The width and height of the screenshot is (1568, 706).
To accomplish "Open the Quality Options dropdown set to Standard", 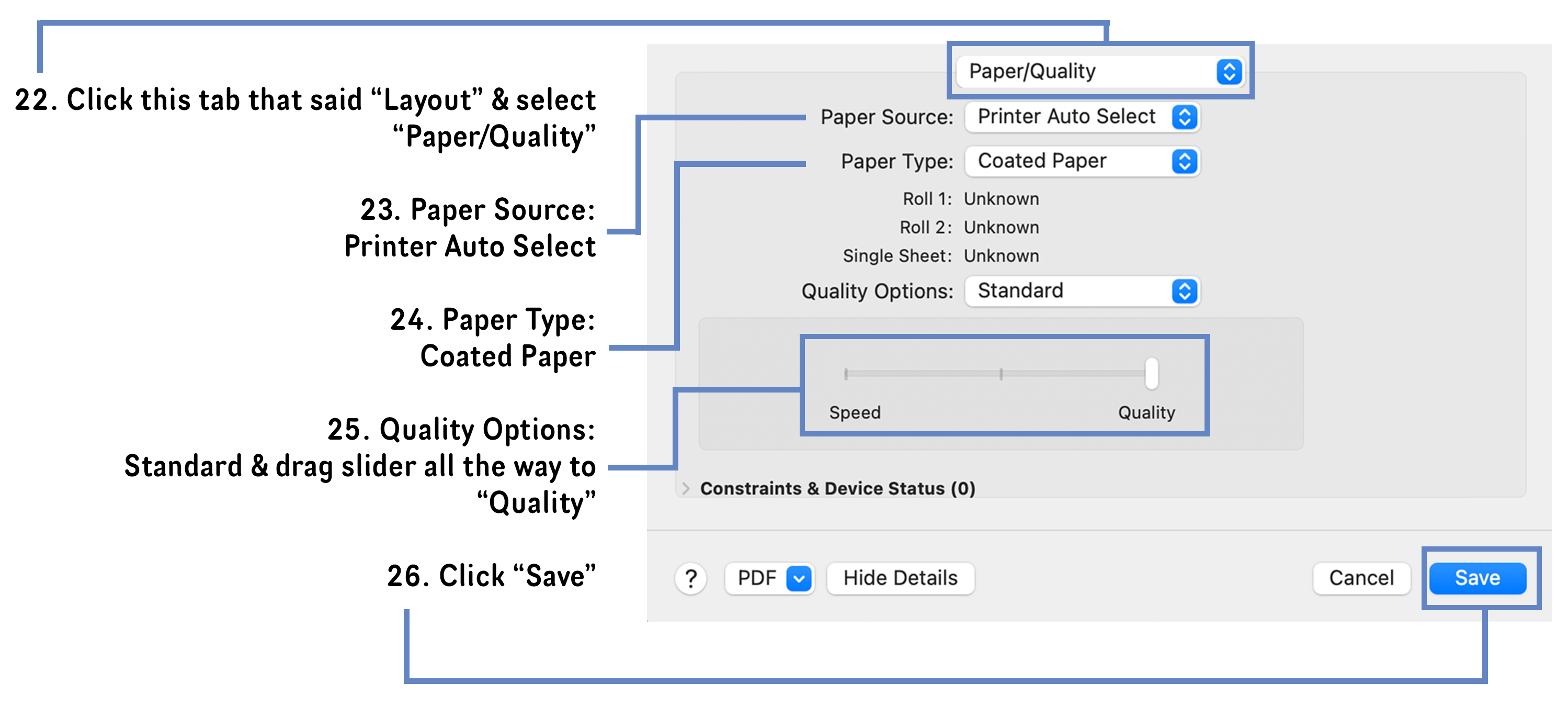I will pos(1084,291).
